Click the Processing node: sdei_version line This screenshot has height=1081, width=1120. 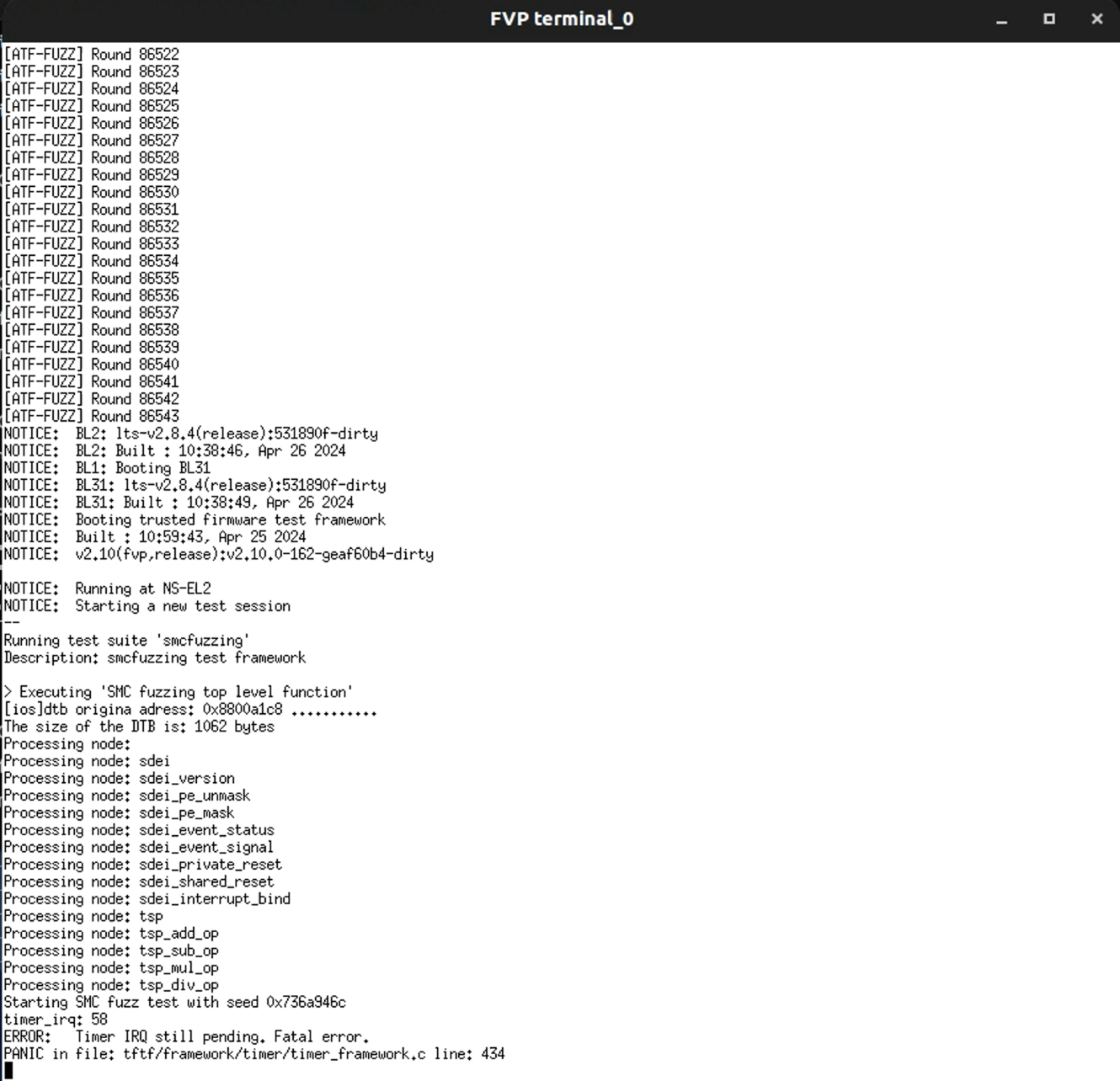click(x=120, y=778)
